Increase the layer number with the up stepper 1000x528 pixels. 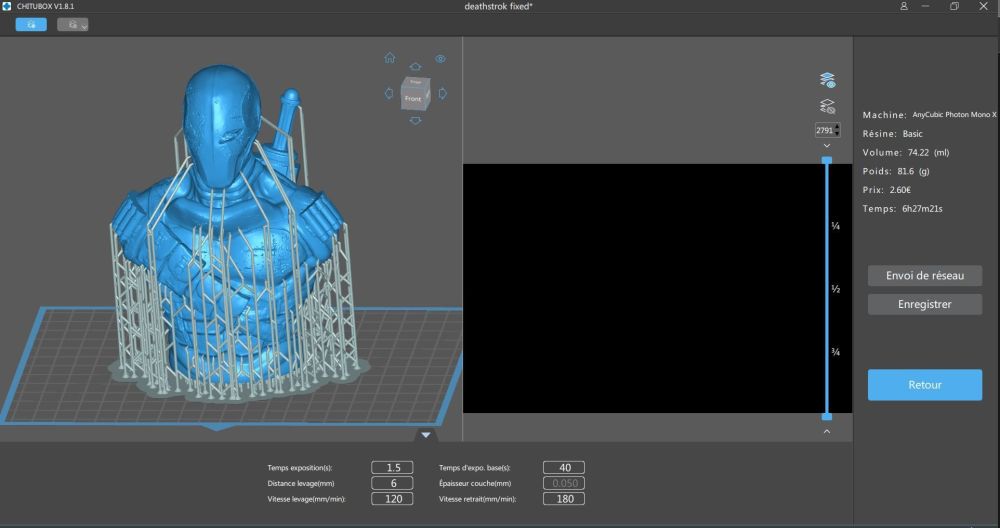[837, 127]
